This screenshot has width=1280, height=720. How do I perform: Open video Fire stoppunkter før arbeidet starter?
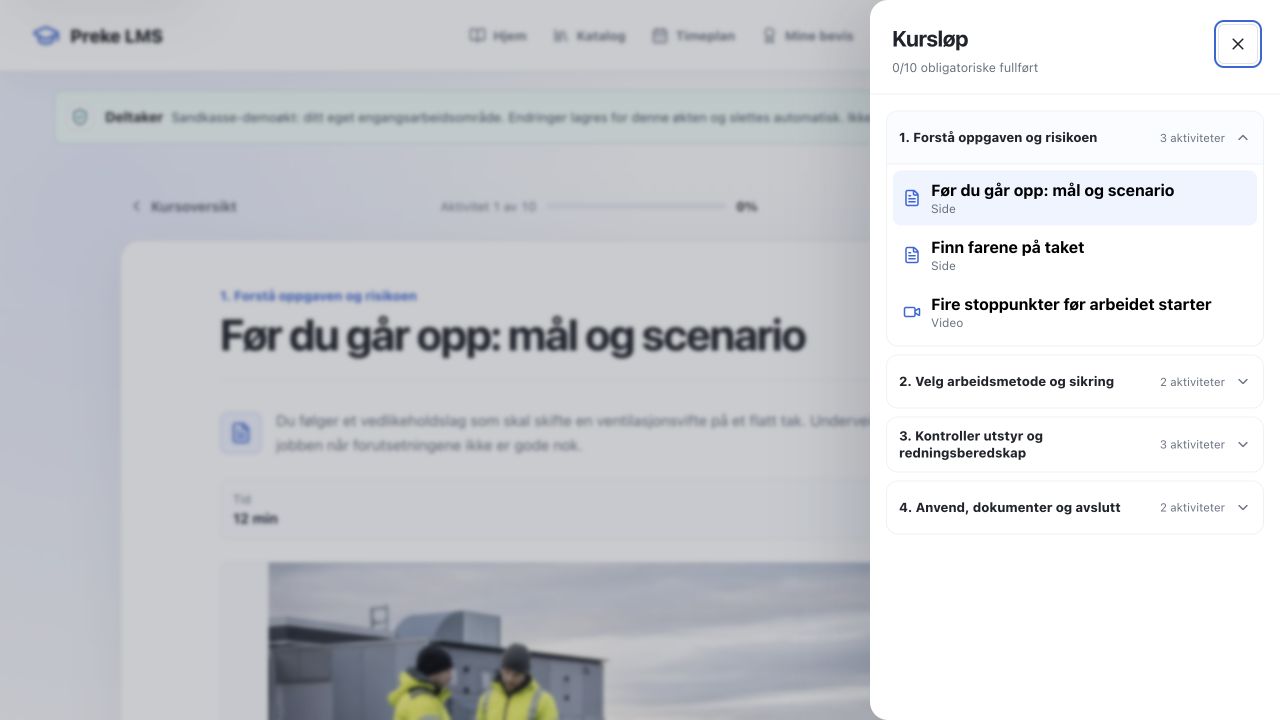(1074, 312)
